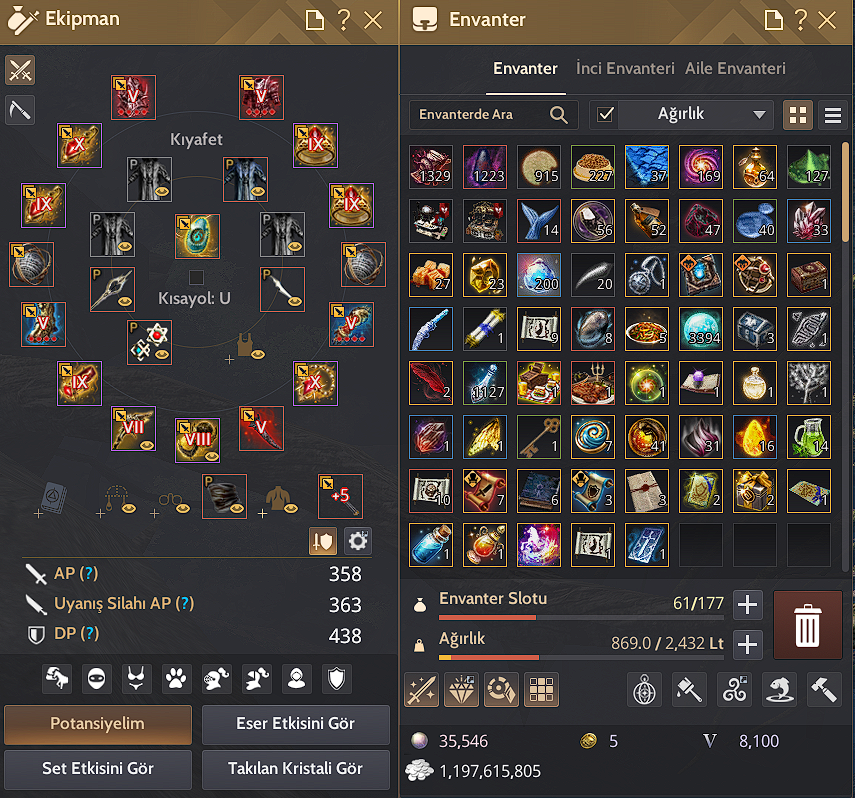Select the crossed swords combat gear icon

(20, 70)
